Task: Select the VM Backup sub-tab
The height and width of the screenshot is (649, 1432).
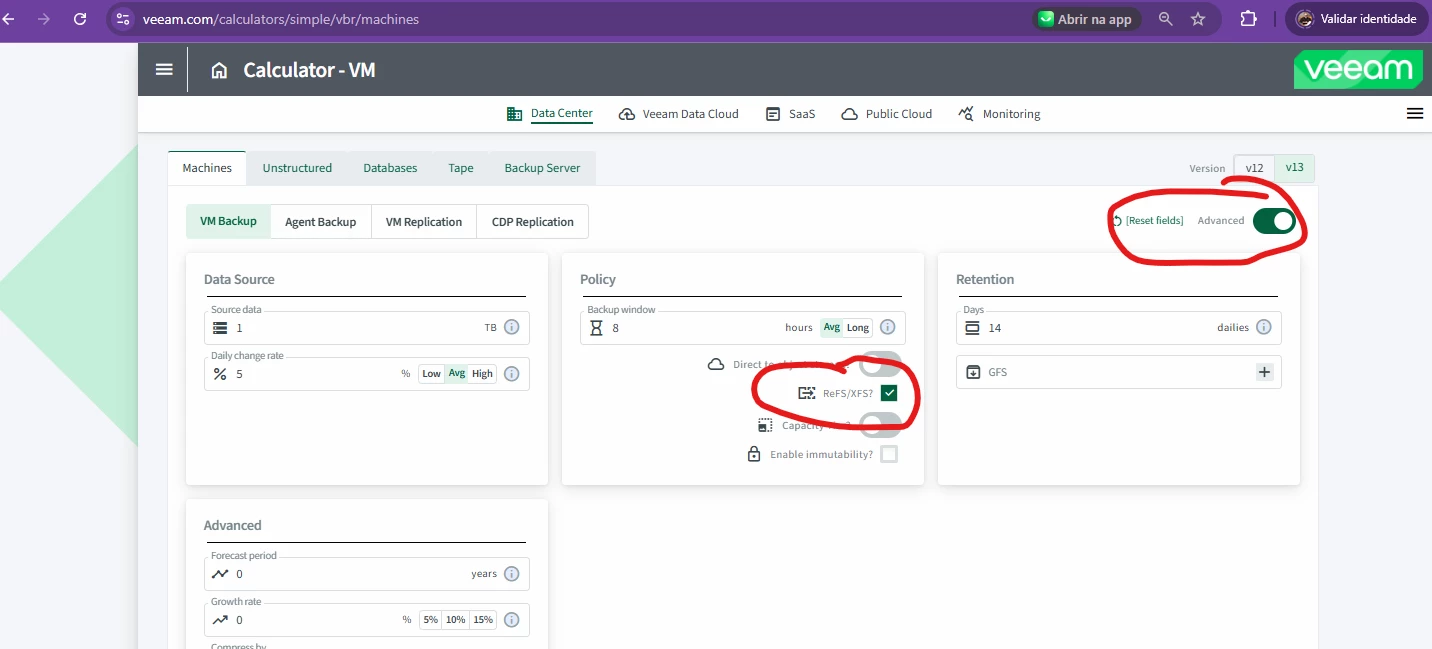Action: point(228,222)
